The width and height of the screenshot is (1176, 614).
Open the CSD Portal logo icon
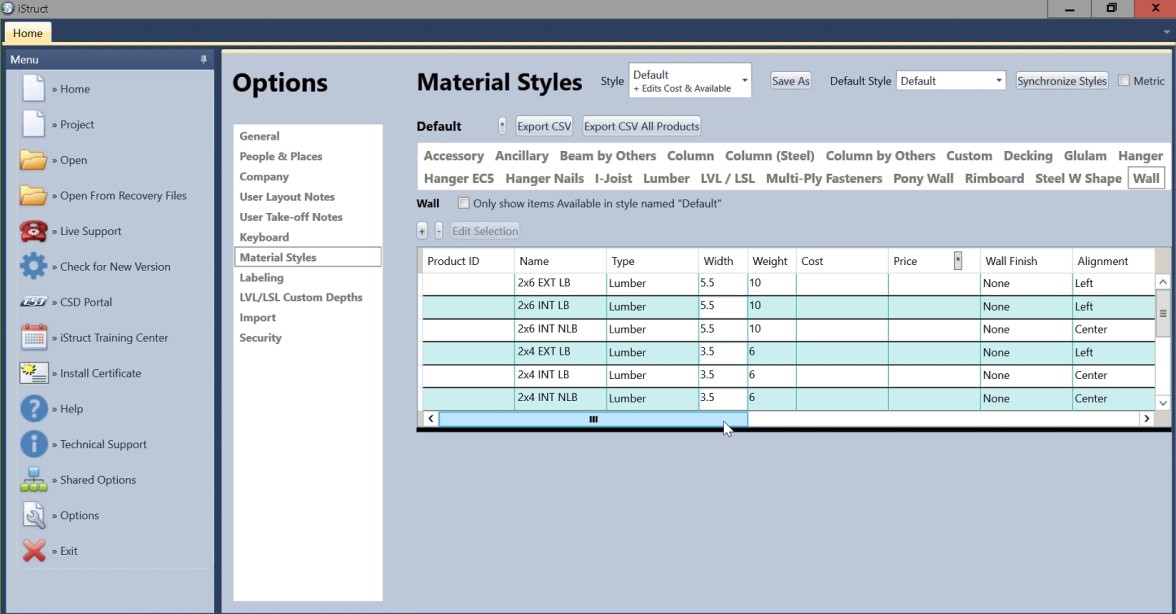point(34,302)
